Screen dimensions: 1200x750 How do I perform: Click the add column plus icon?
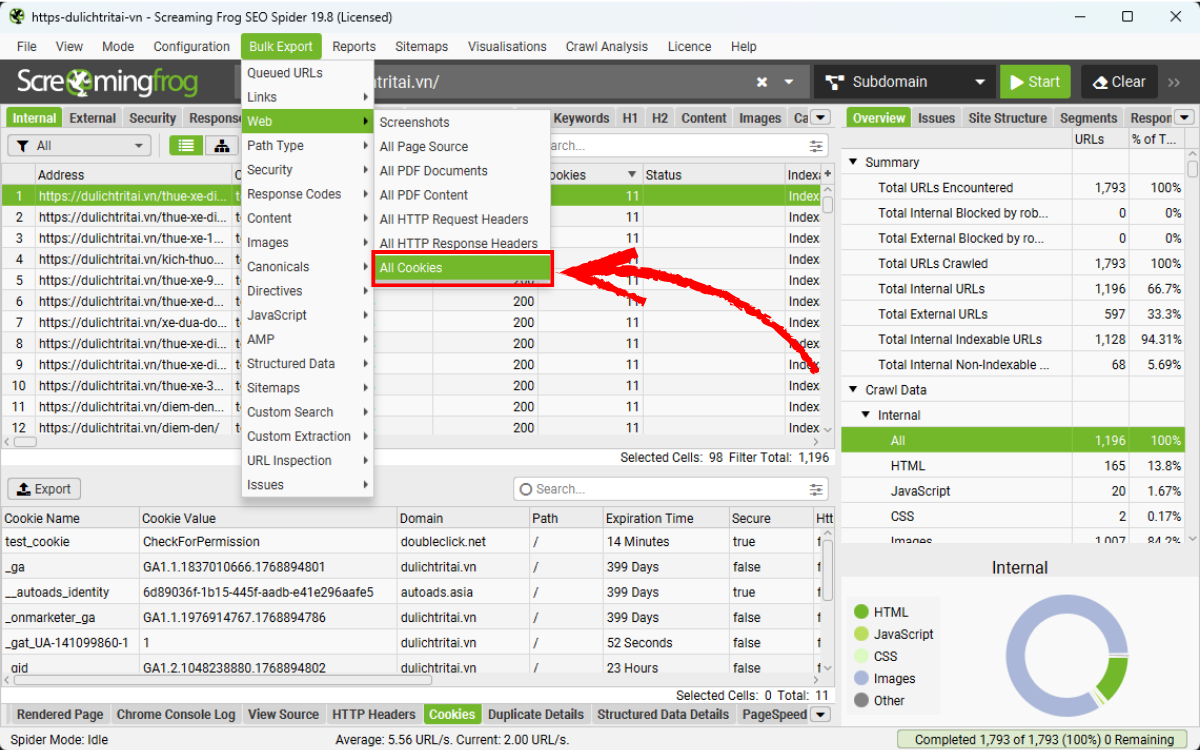827,175
